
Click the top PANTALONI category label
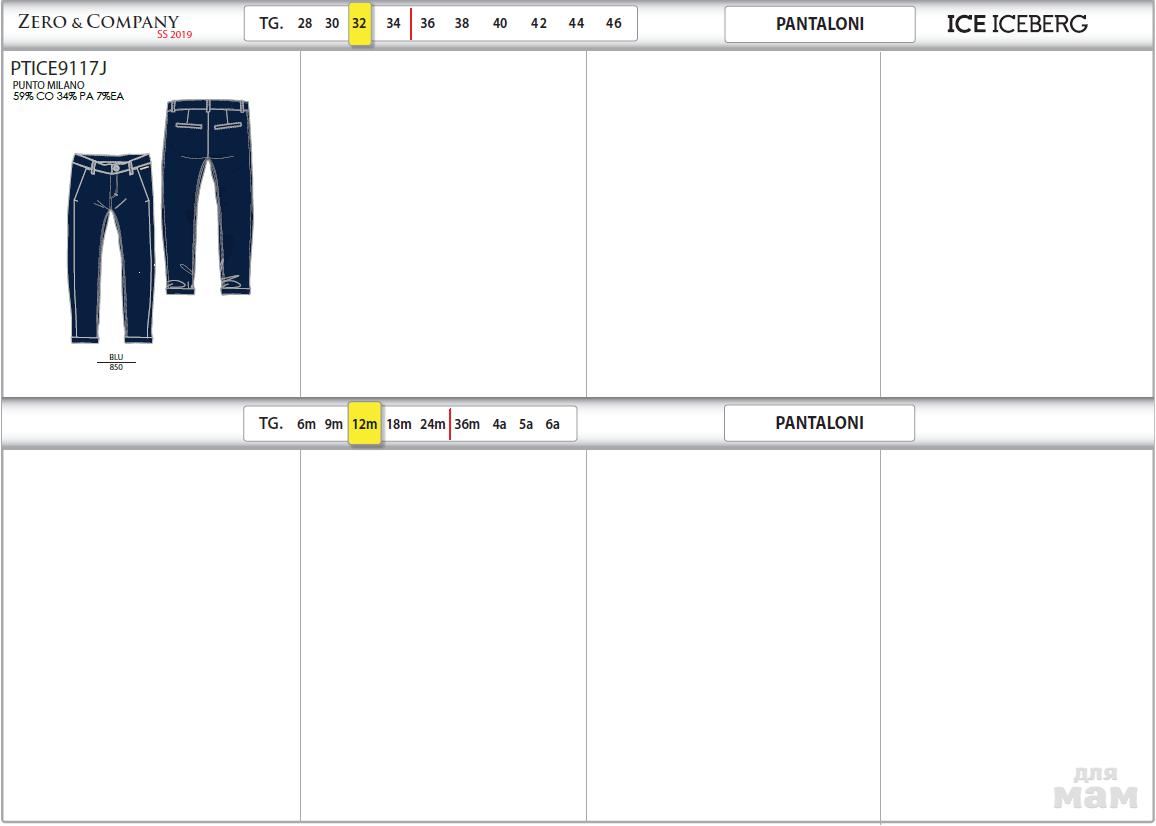click(819, 24)
